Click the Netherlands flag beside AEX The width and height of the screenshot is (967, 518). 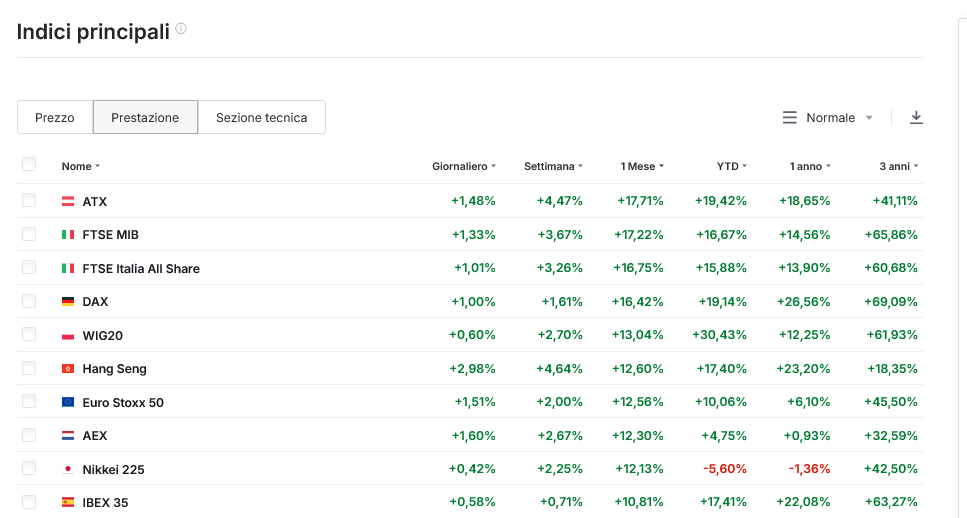point(68,435)
